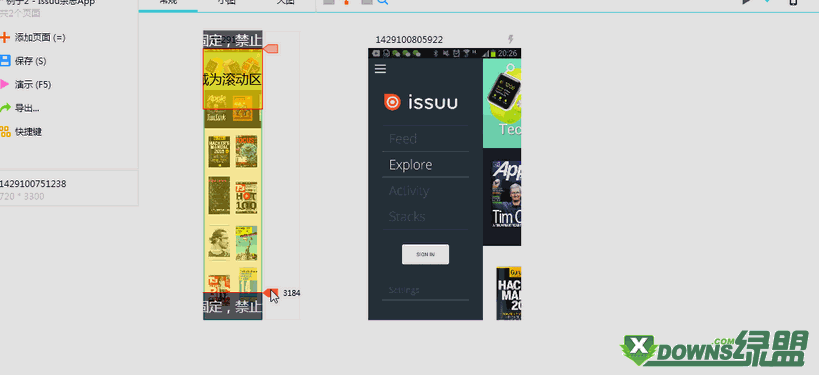Open Activity in the issuu sidebar
The width and height of the screenshot is (819, 375).
409,191
